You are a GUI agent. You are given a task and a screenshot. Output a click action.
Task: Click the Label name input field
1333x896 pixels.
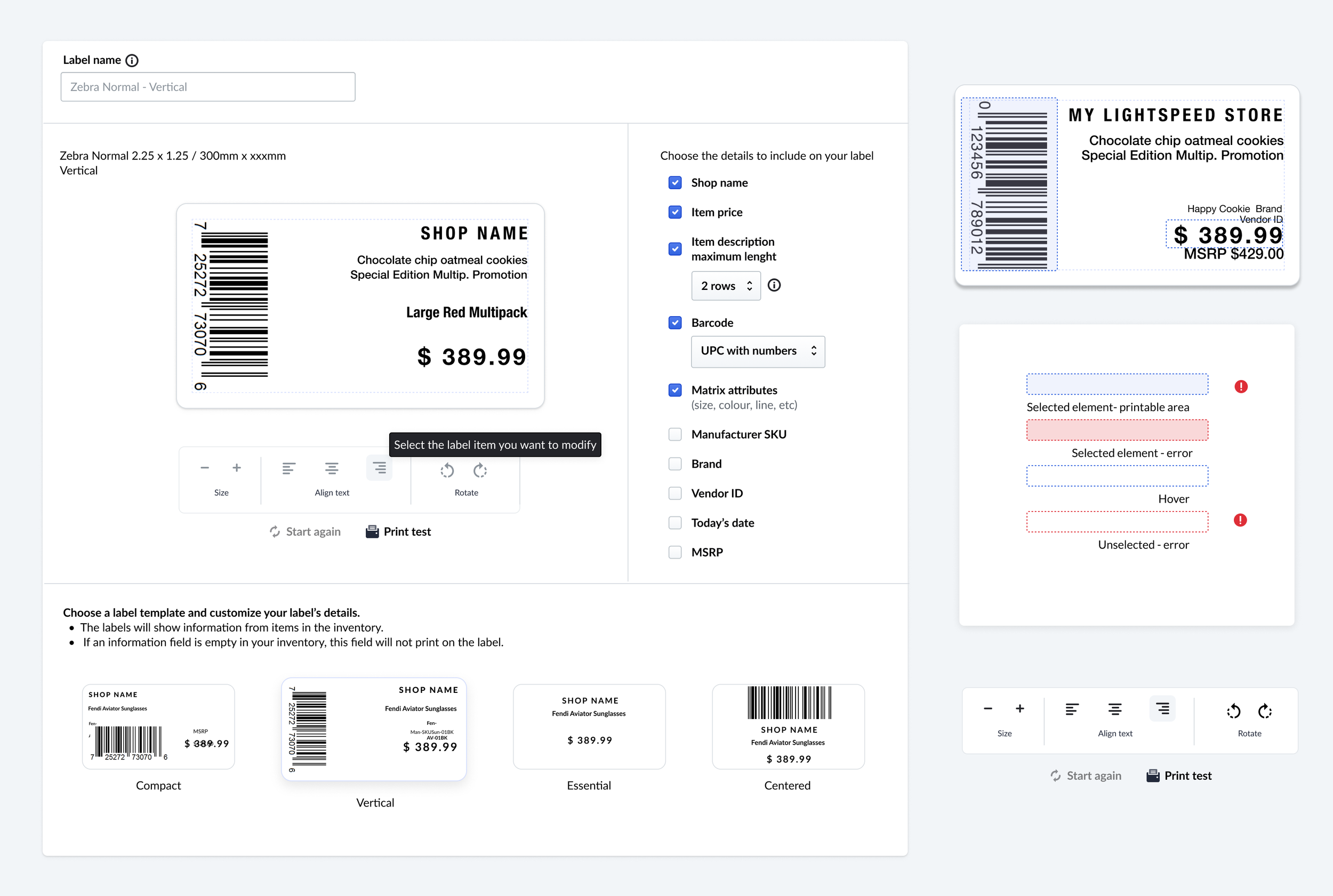point(208,87)
